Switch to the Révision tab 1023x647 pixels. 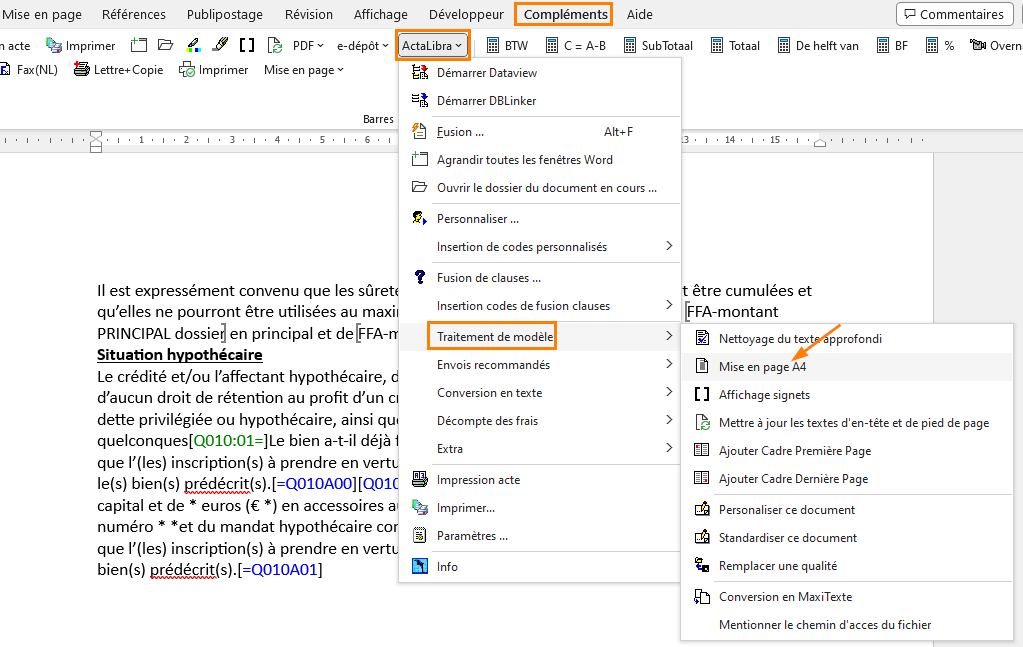[309, 14]
